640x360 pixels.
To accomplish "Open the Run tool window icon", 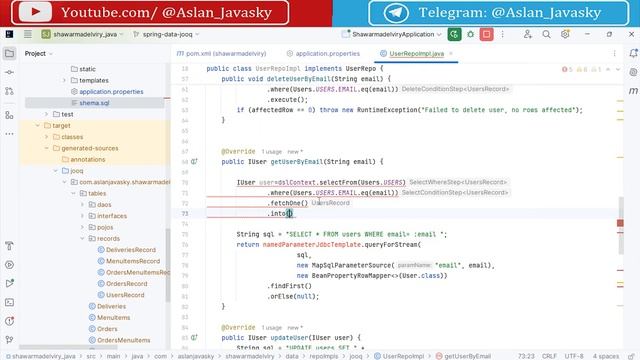I will coord(9,283).
